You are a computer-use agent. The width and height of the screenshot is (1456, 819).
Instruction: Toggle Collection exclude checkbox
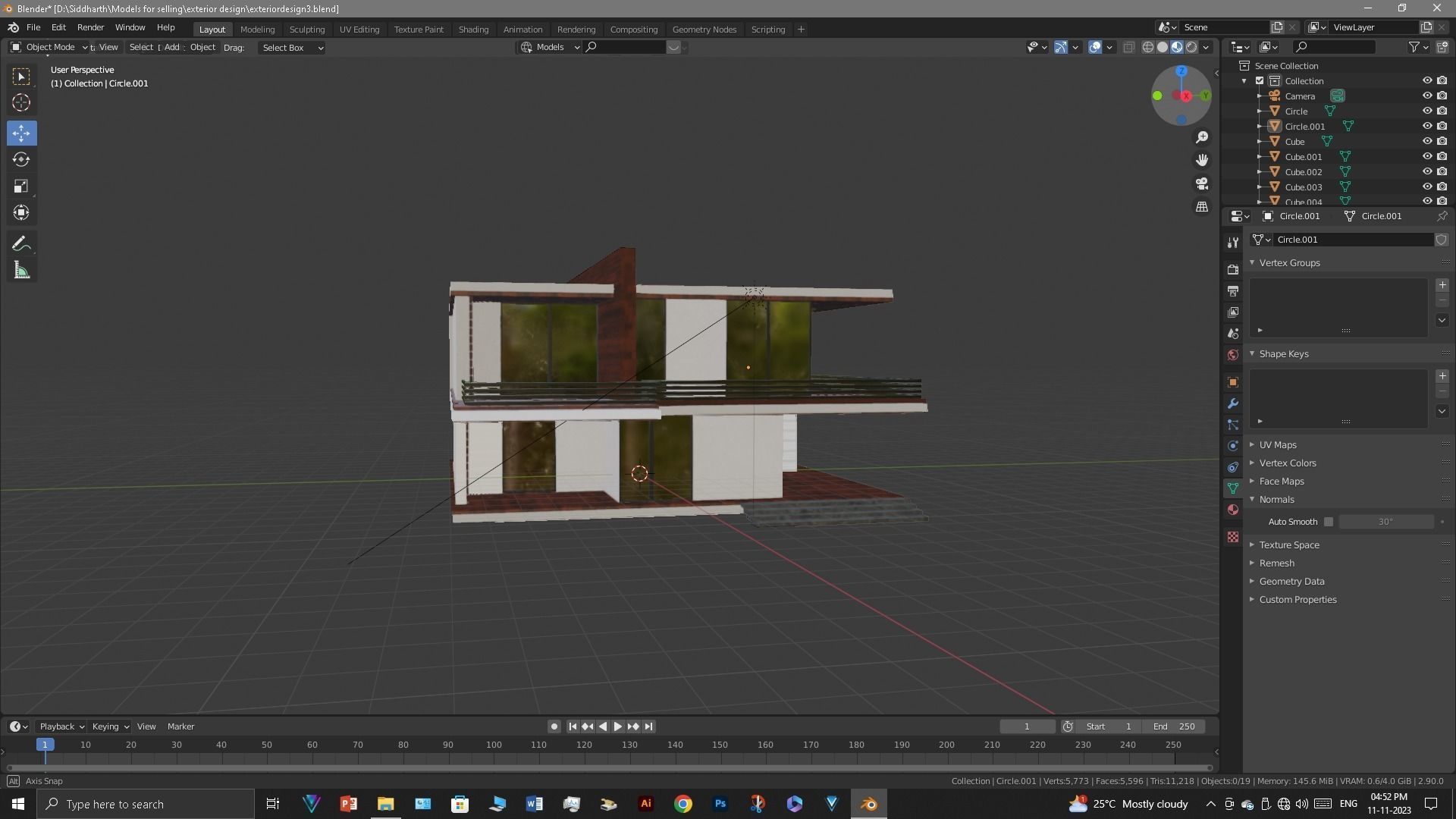(x=1260, y=81)
